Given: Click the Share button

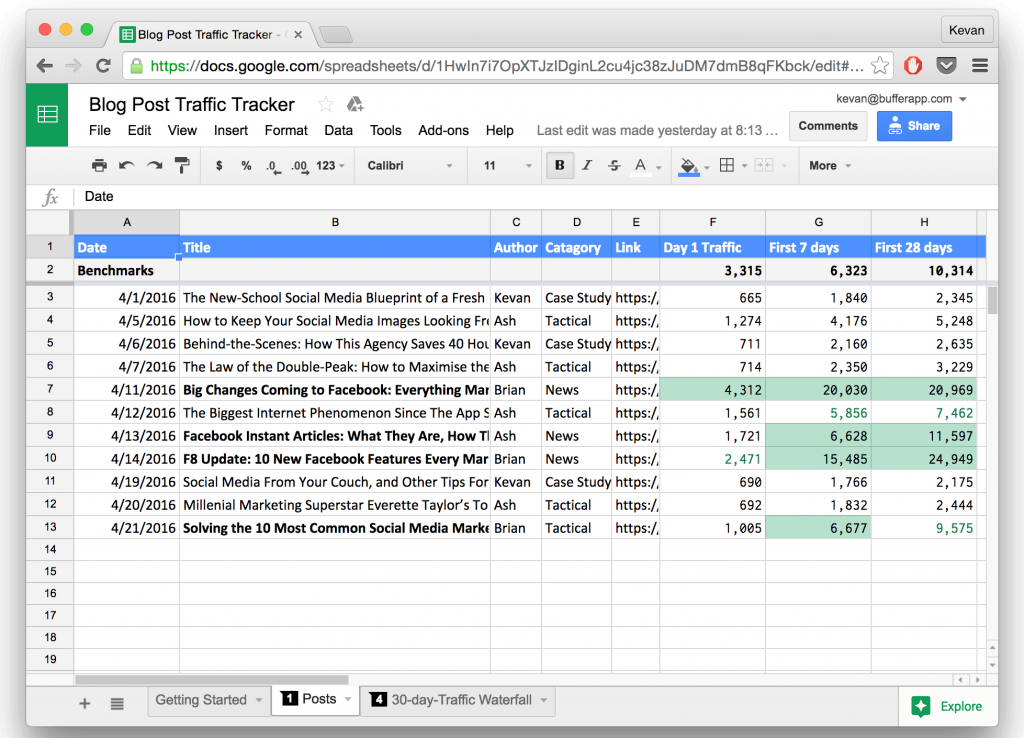Looking at the screenshot, I should (x=913, y=125).
